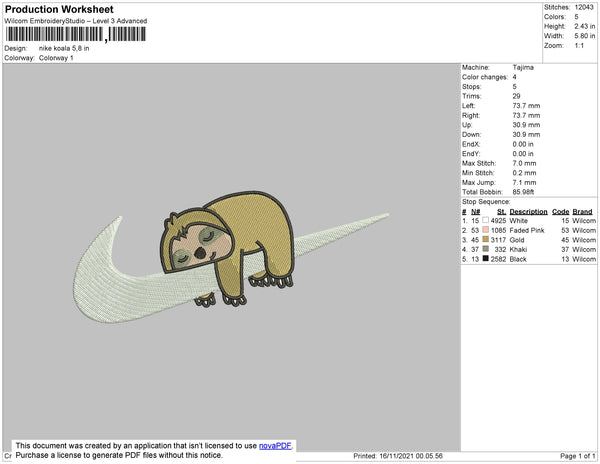
Task: Select 'Wilcom EmbroideryStudio – Level 3 Advanced' text
Action: click(76, 21)
